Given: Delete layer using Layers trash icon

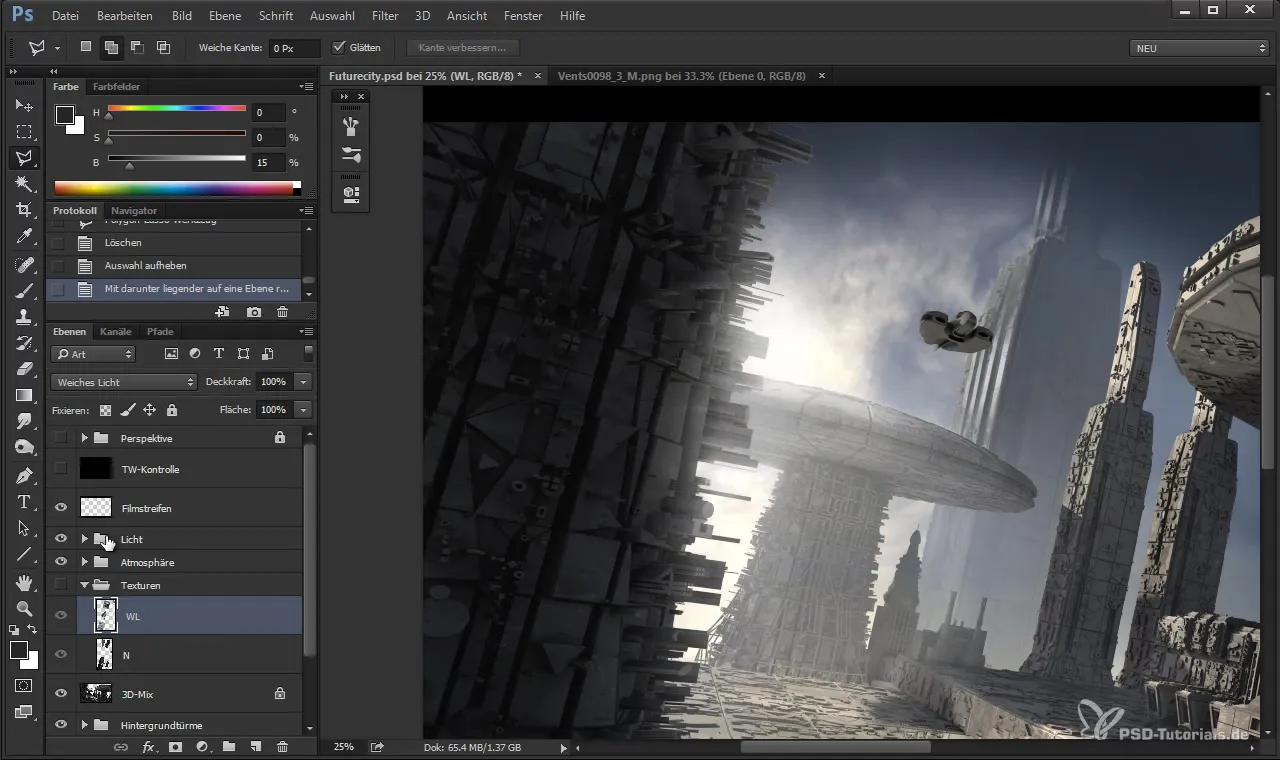Looking at the screenshot, I should pos(283,747).
